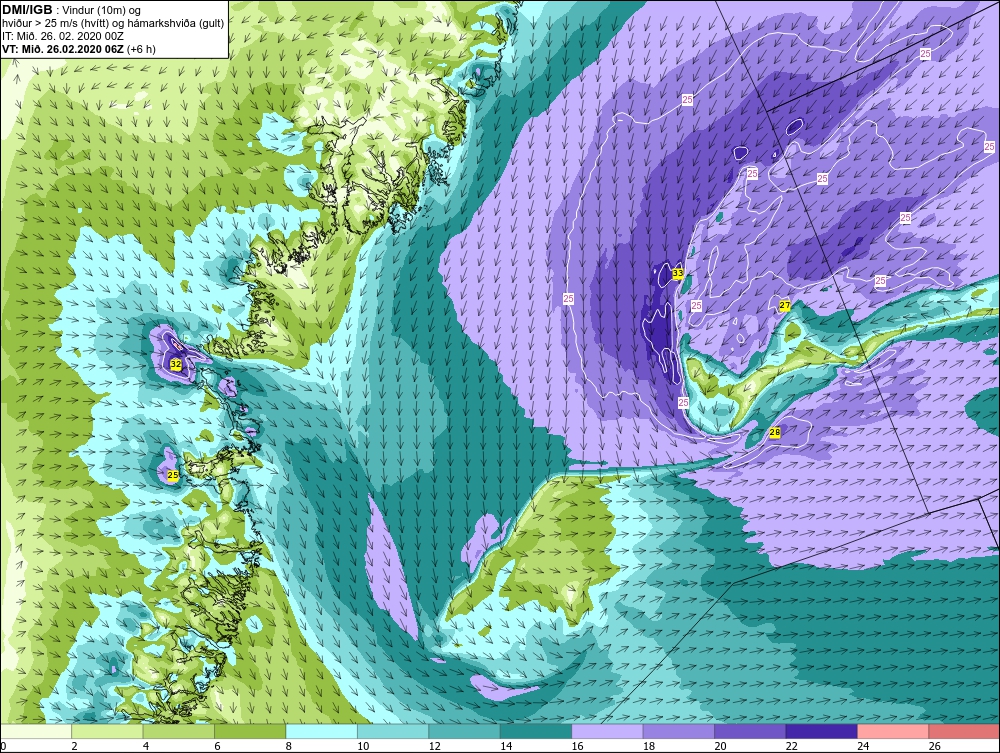Click the legend value "4"

click(x=146, y=746)
